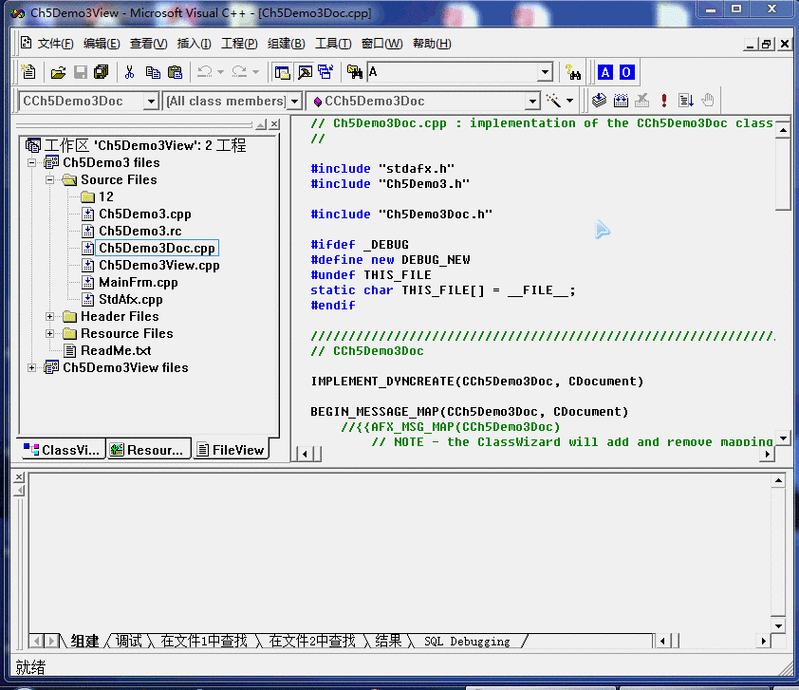Screen dimensions: 799x690
Task: Click the Compile toolbar icon
Action: click(x=599, y=100)
